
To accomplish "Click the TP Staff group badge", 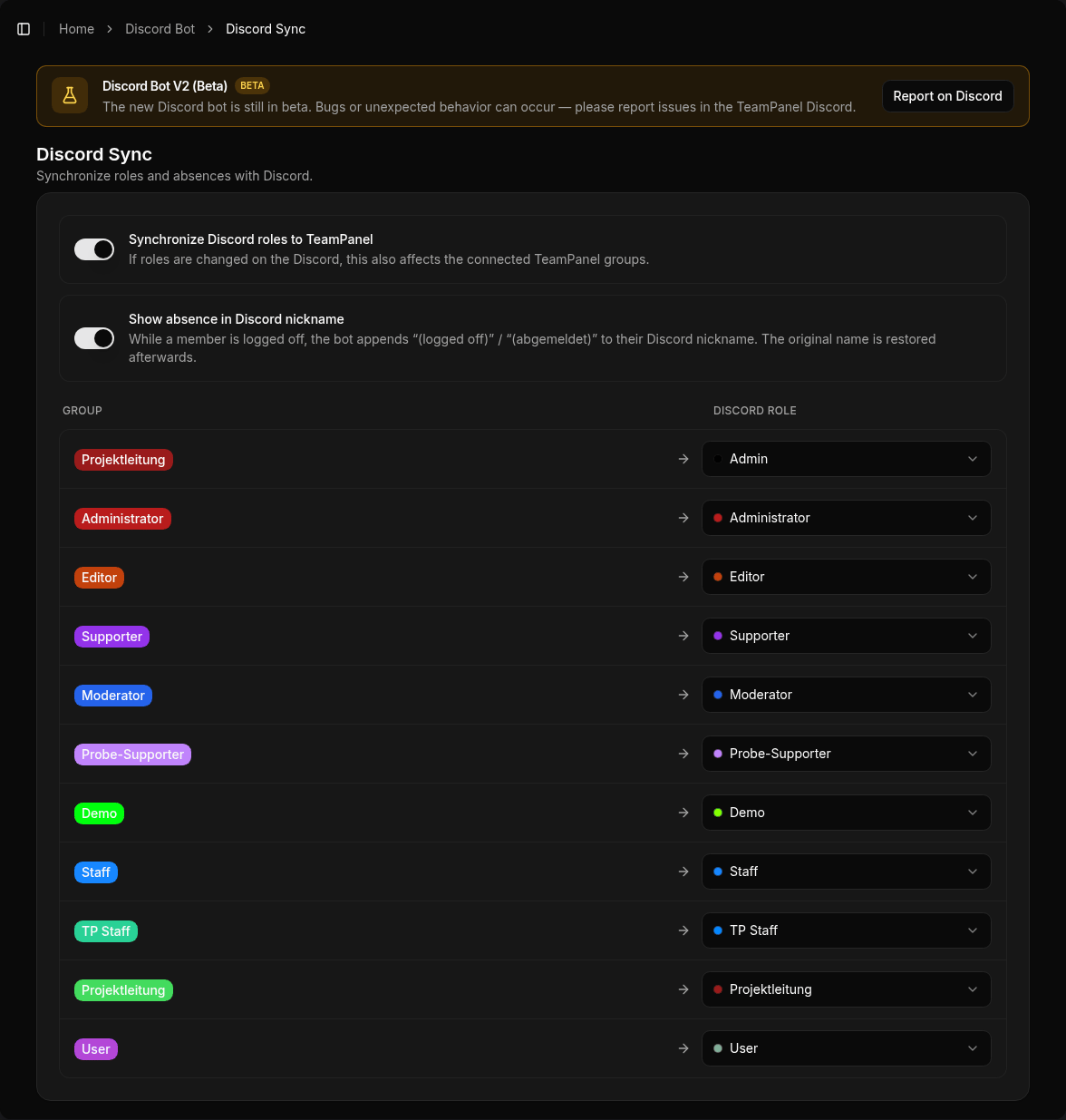I will coord(106,931).
